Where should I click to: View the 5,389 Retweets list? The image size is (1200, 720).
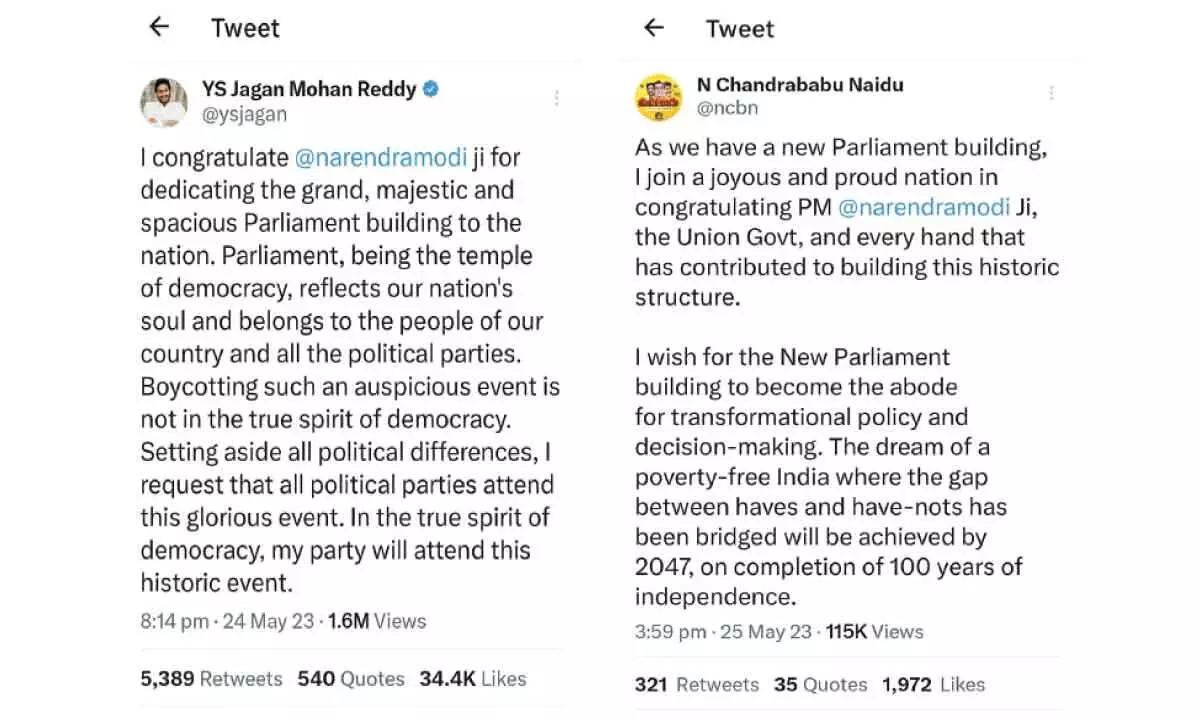(x=212, y=679)
